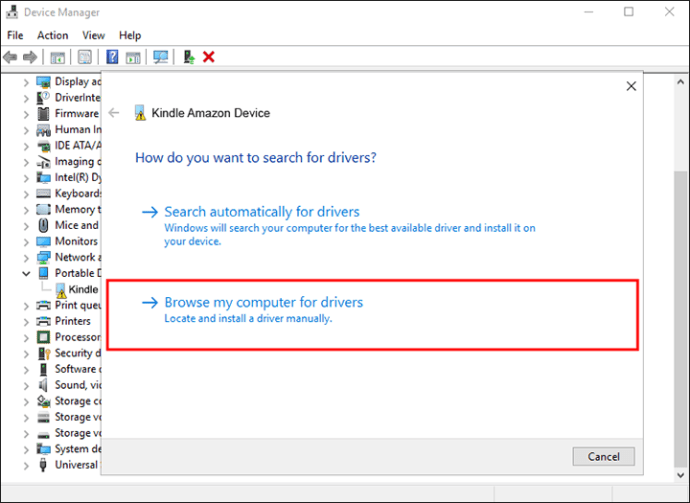Click the scan for hardware changes monitor icon
The height and width of the screenshot is (503, 690).
(x=160, y=57)
